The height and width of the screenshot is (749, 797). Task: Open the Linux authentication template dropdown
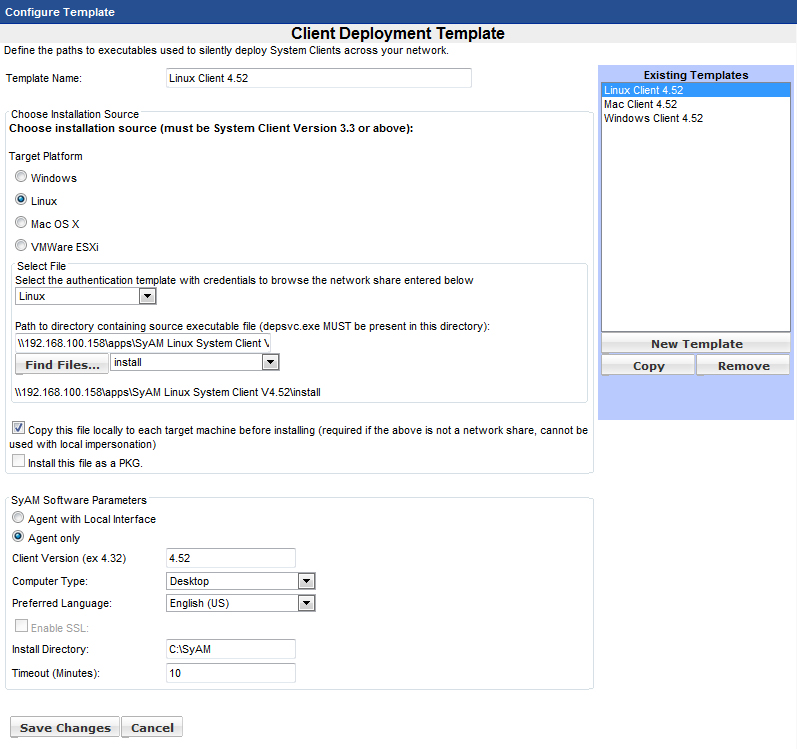click(x=147, y=296)
